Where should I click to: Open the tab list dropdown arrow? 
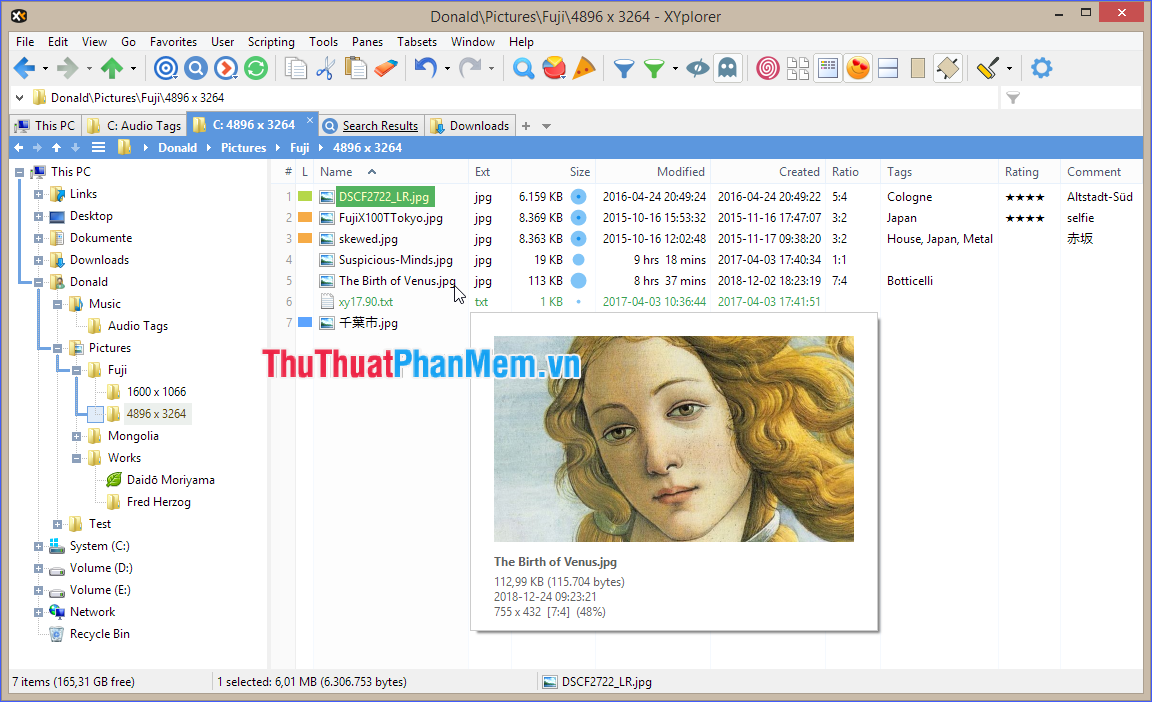547,126
